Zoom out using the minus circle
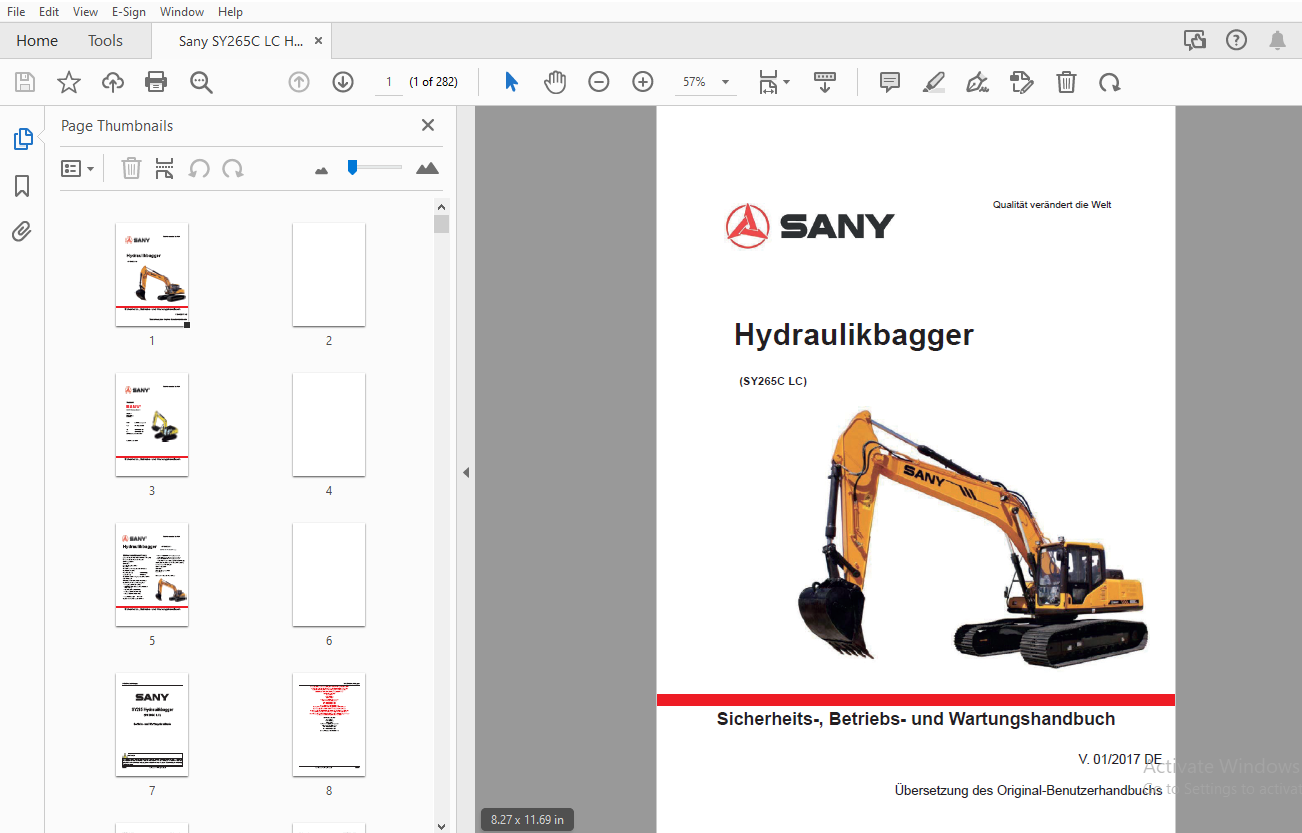The width and height of the screenshot is (1302, 833). click(x=599, y=82)
